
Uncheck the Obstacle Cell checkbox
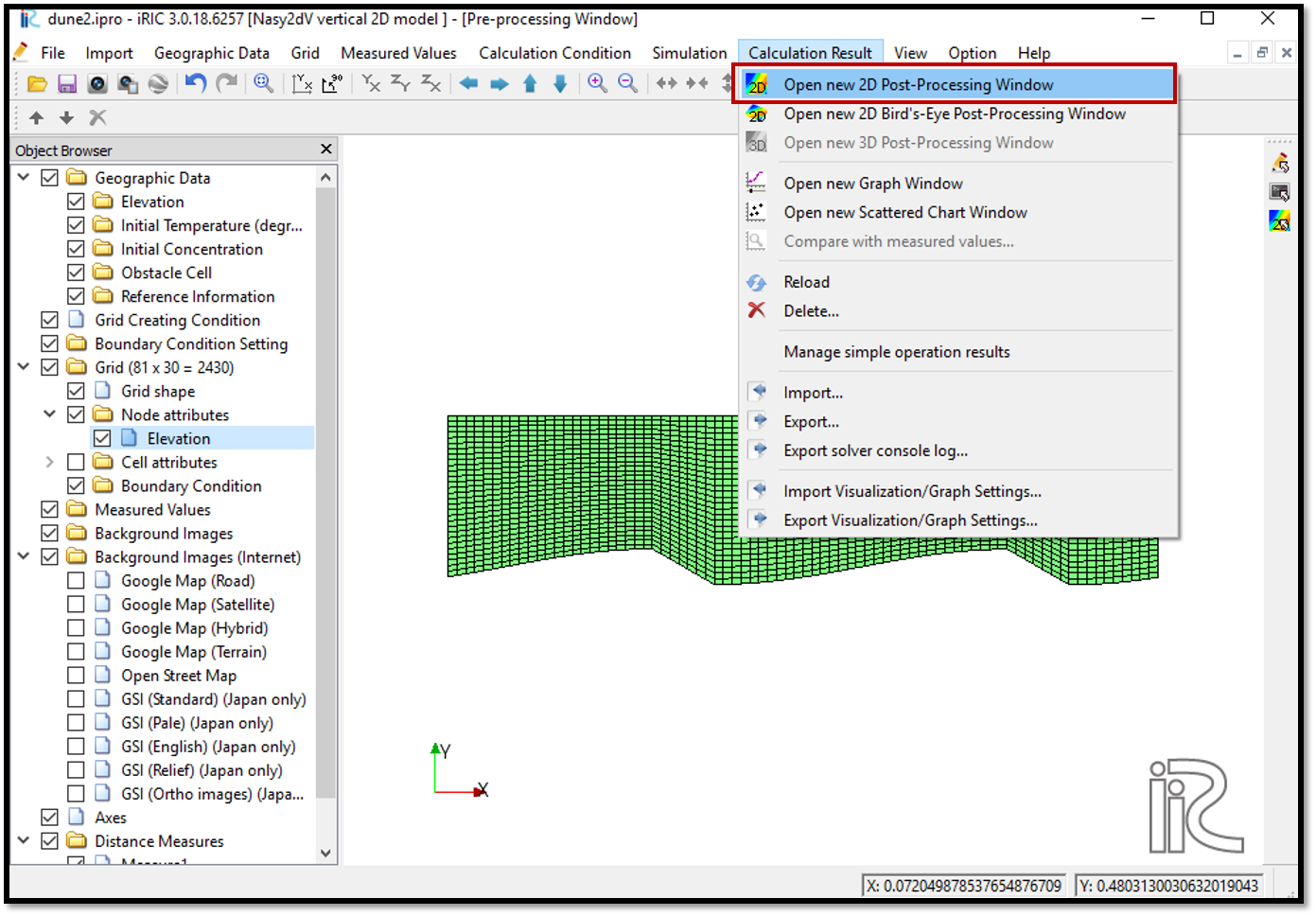[x=77, y=273]
